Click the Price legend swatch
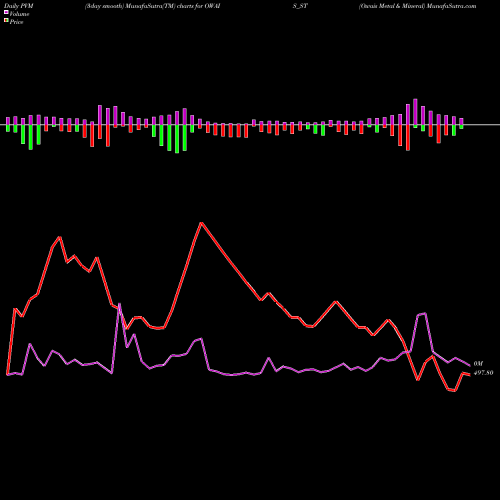This screenshot has width=500, height=500. [x=6, y=21]
